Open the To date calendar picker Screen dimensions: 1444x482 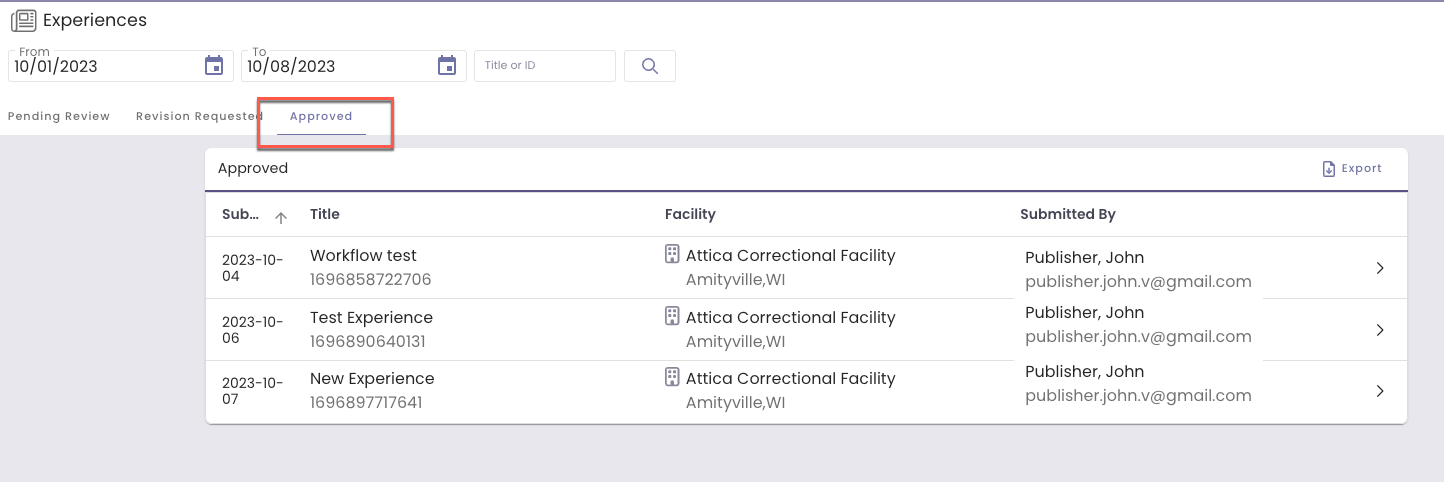[x=447, y=66]
